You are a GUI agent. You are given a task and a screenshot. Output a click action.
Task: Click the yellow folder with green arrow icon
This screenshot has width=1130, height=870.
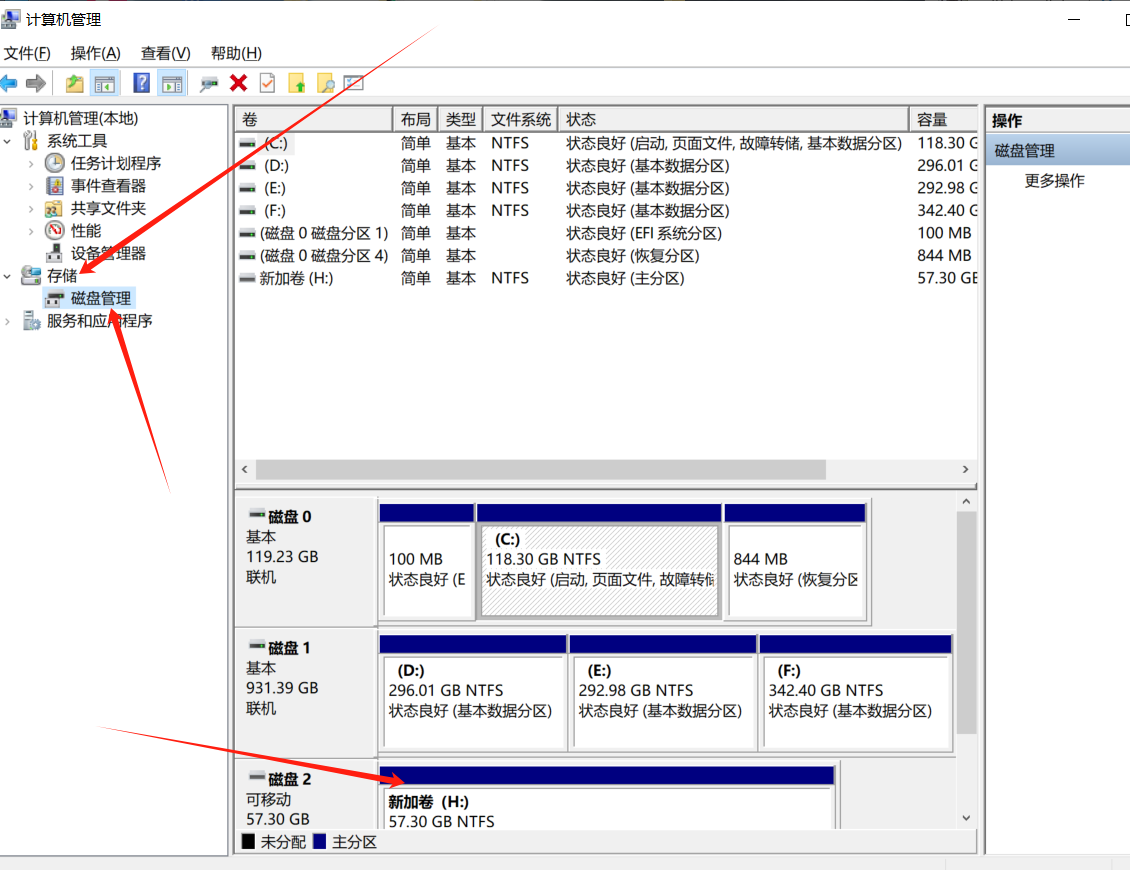point(297,84)
